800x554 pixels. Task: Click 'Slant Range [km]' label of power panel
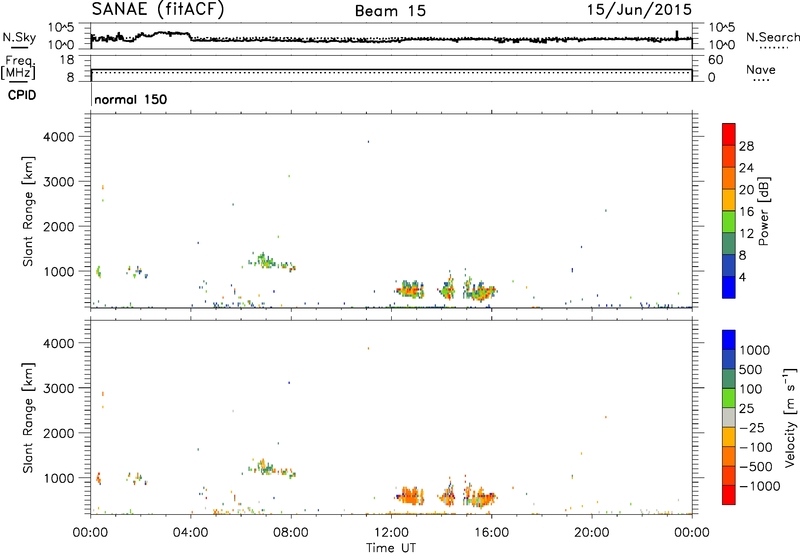(x=28, y=211)
